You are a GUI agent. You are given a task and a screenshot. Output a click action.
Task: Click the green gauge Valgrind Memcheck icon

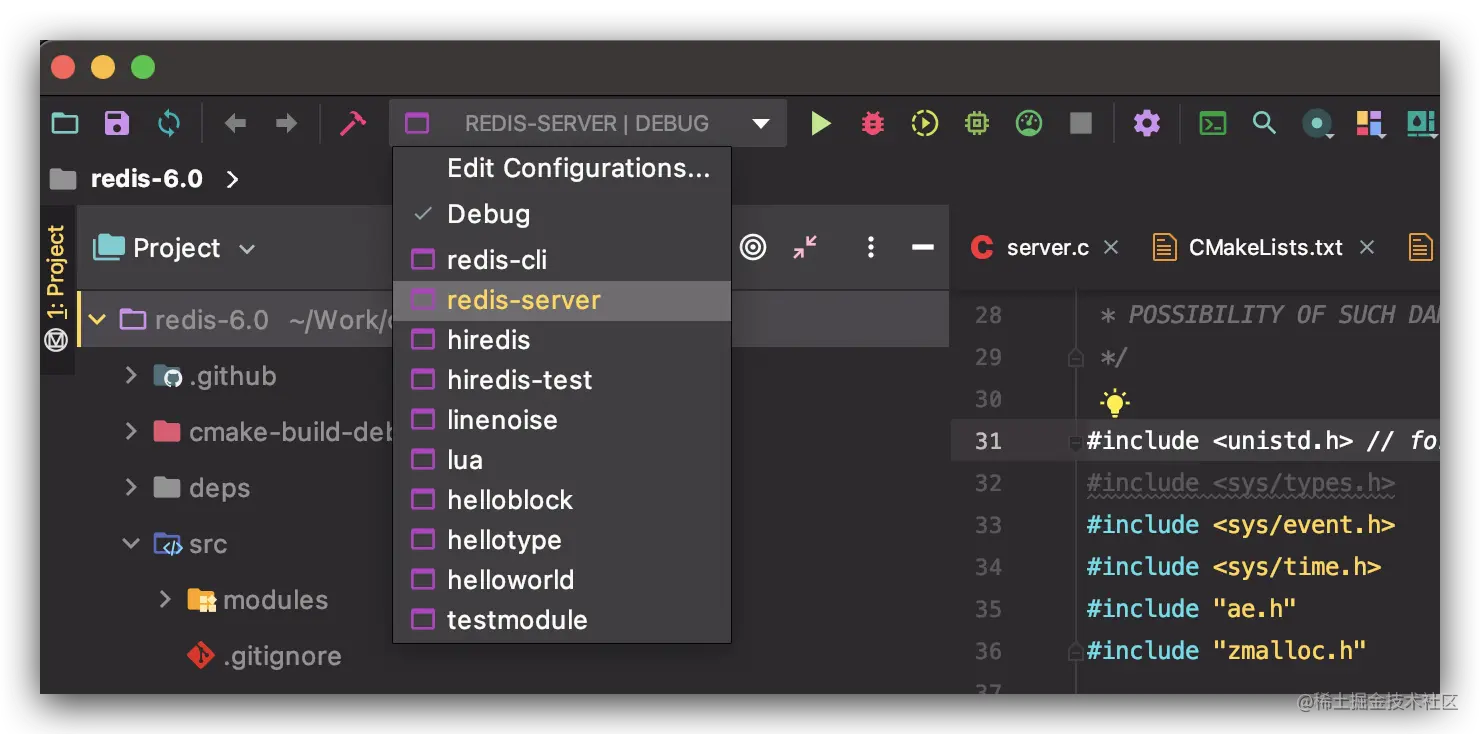point(1029,123)
